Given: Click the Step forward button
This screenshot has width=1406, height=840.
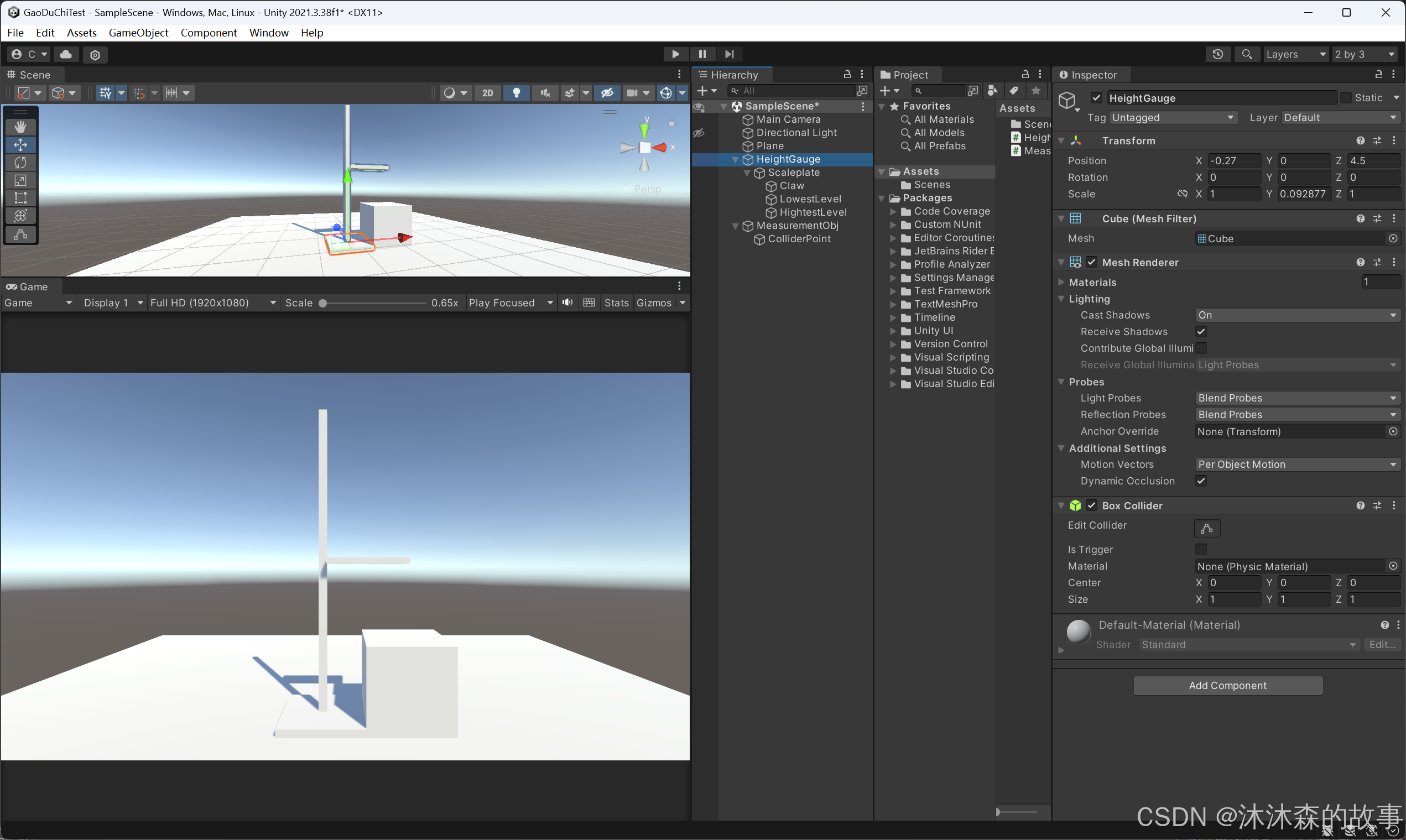Looking at the screenshot, I should tap(729, 54).
